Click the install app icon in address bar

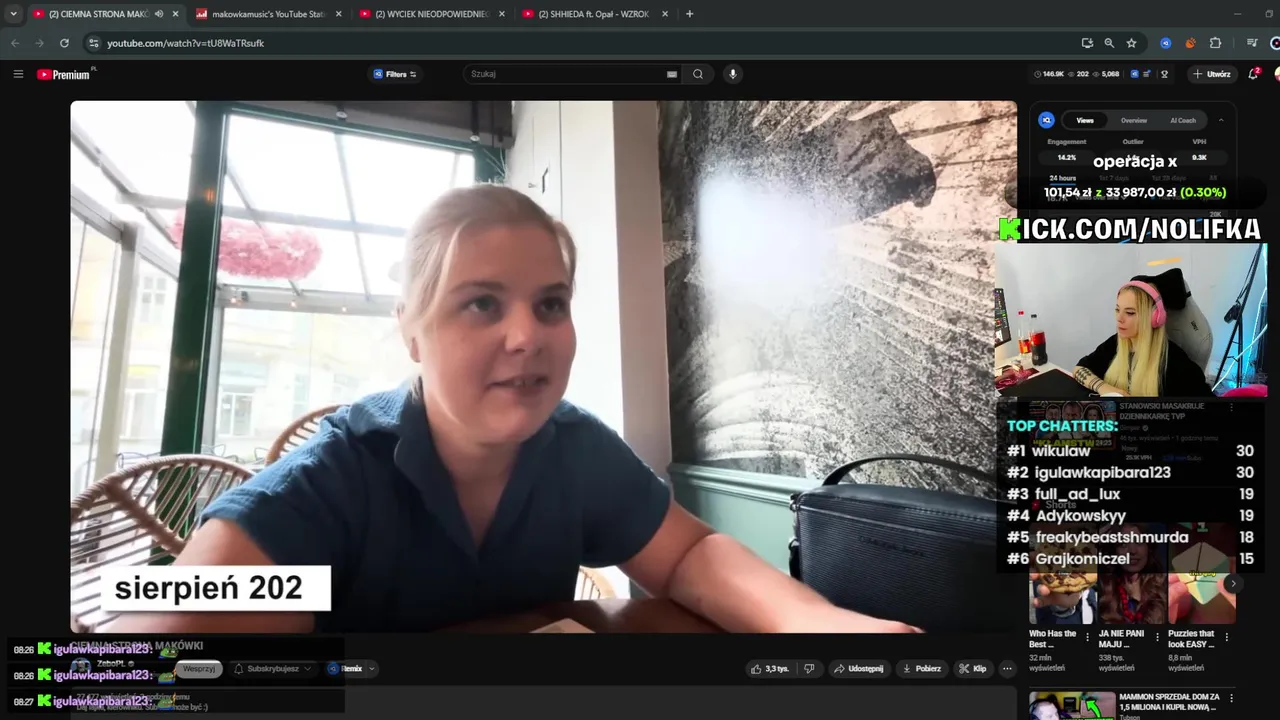[1087, 43]
